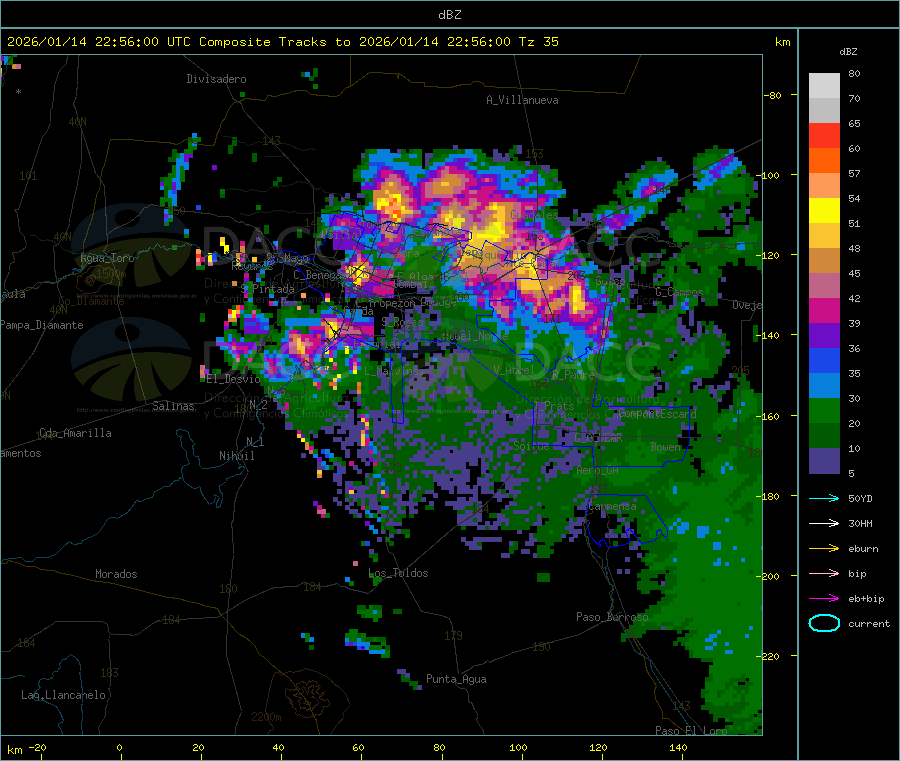Select the slate purple 5-10 dBZ swatch
900x761 pixels.
pyautogui.click(x=824, y=461)
